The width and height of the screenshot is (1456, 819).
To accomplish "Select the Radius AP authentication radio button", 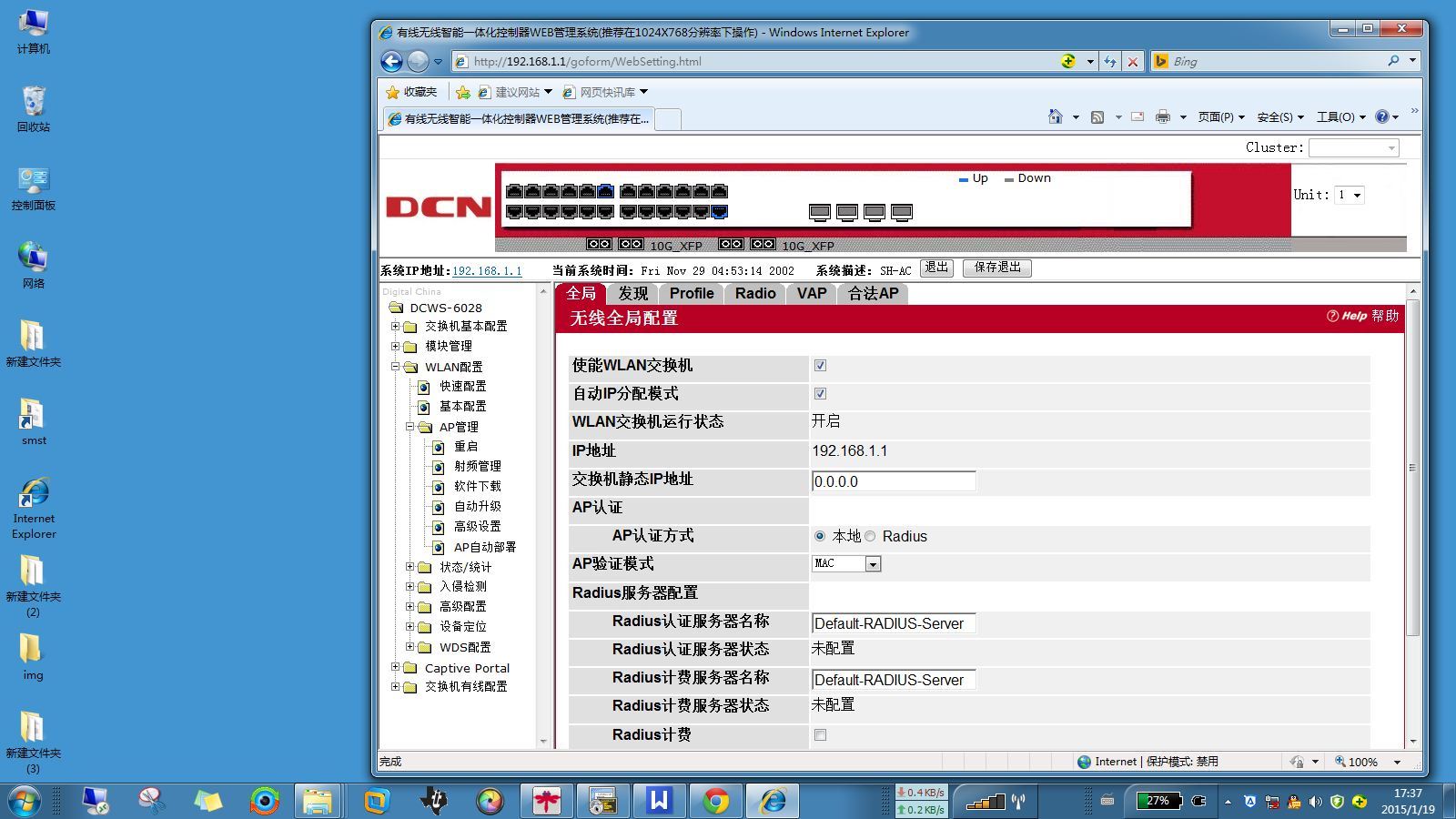I will [870, 536].
